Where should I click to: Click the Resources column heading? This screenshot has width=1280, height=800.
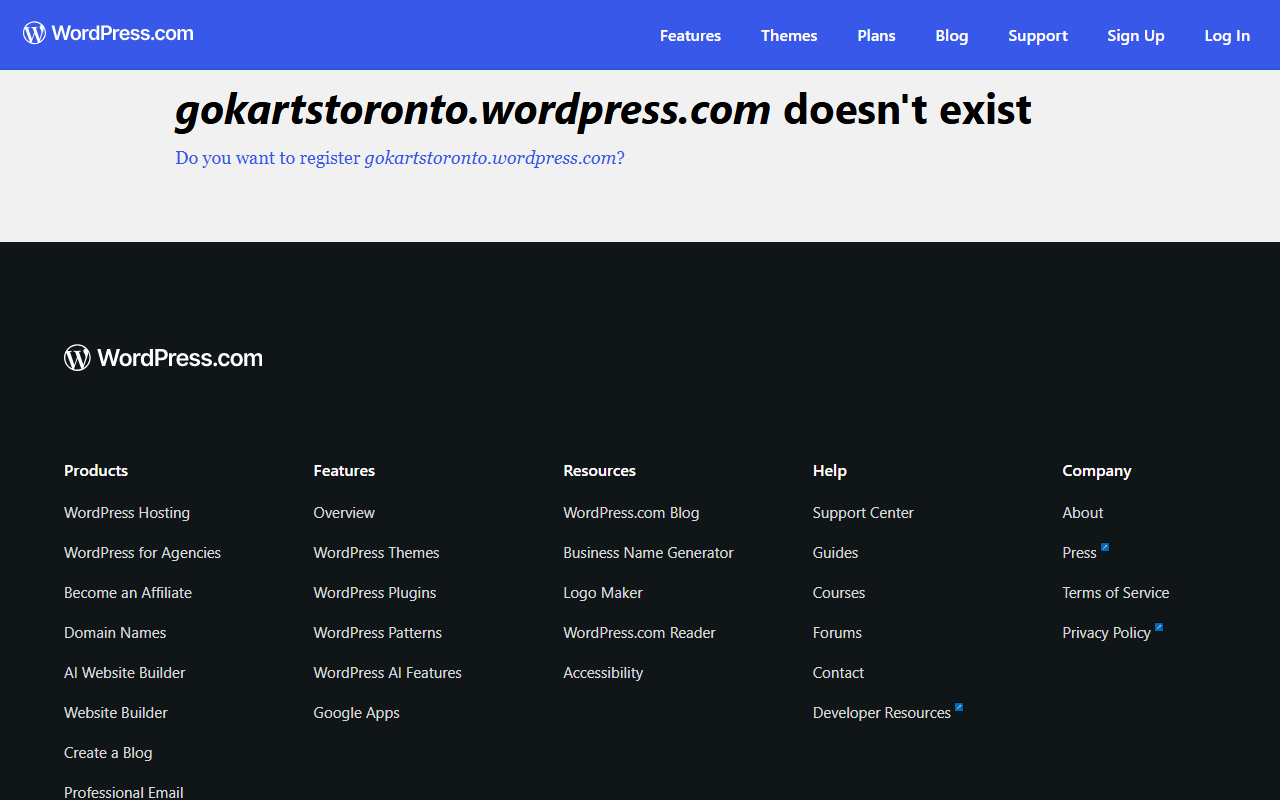(x=599, y=471)
